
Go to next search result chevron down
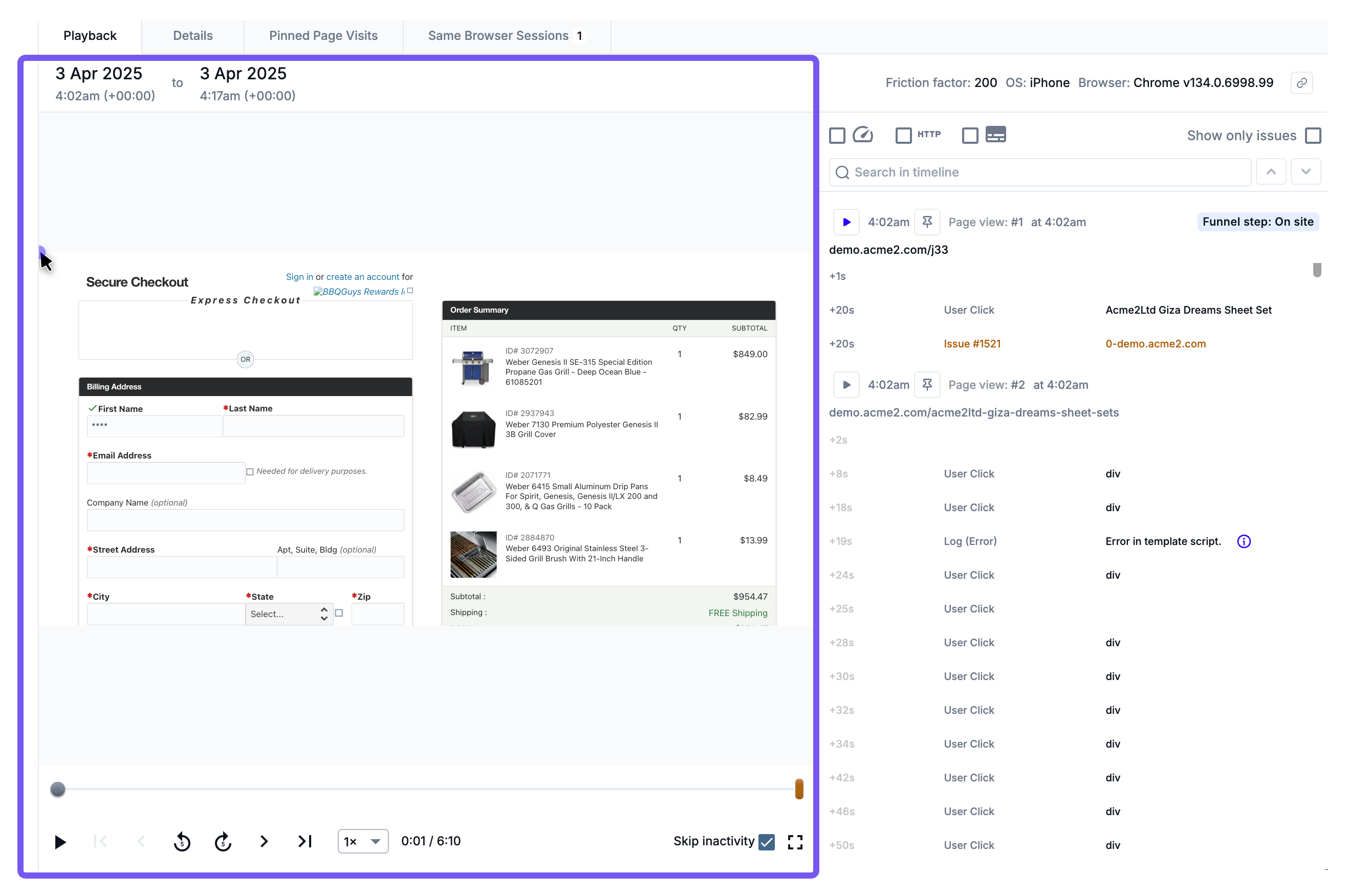point(1305,172)
